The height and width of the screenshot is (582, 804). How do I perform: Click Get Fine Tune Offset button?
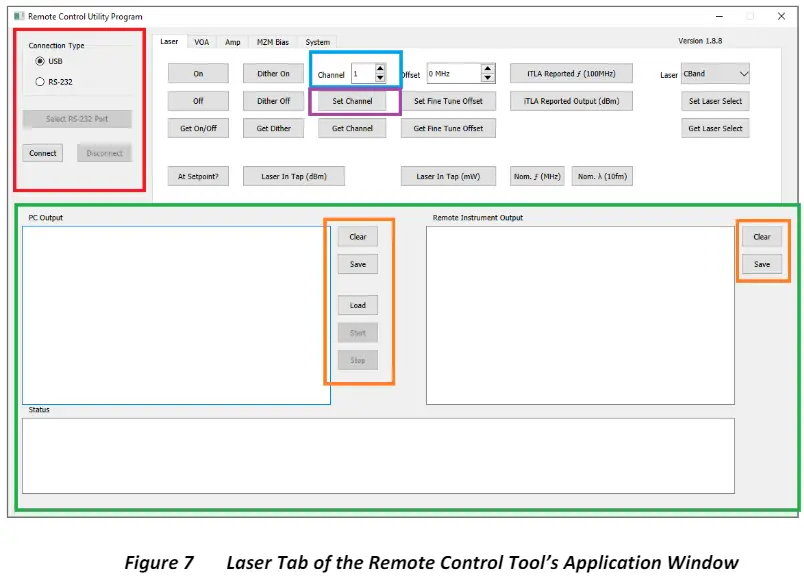pyautogui.click(x=448, y=128)
